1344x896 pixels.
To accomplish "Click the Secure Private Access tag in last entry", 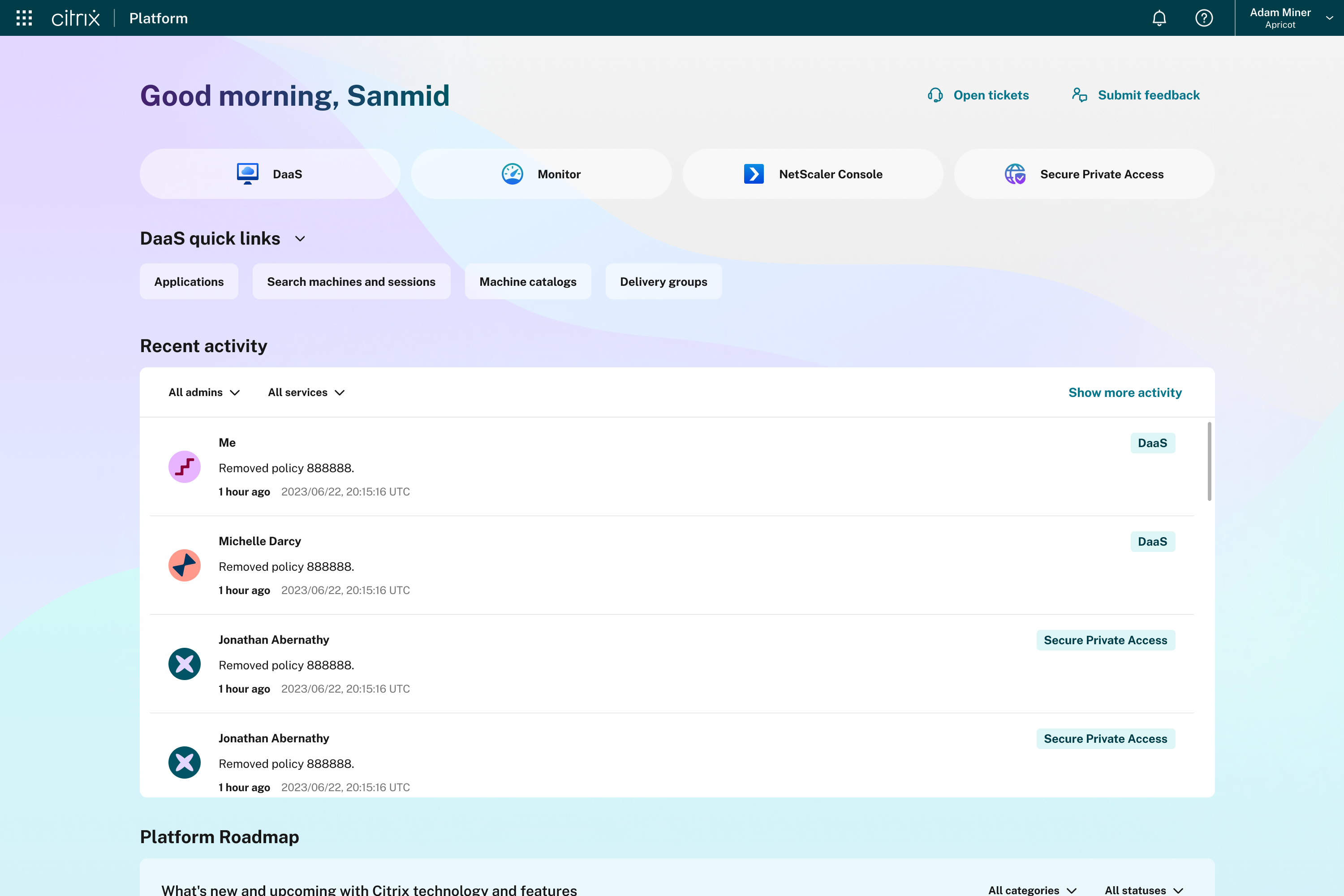I will point(1105,738).
